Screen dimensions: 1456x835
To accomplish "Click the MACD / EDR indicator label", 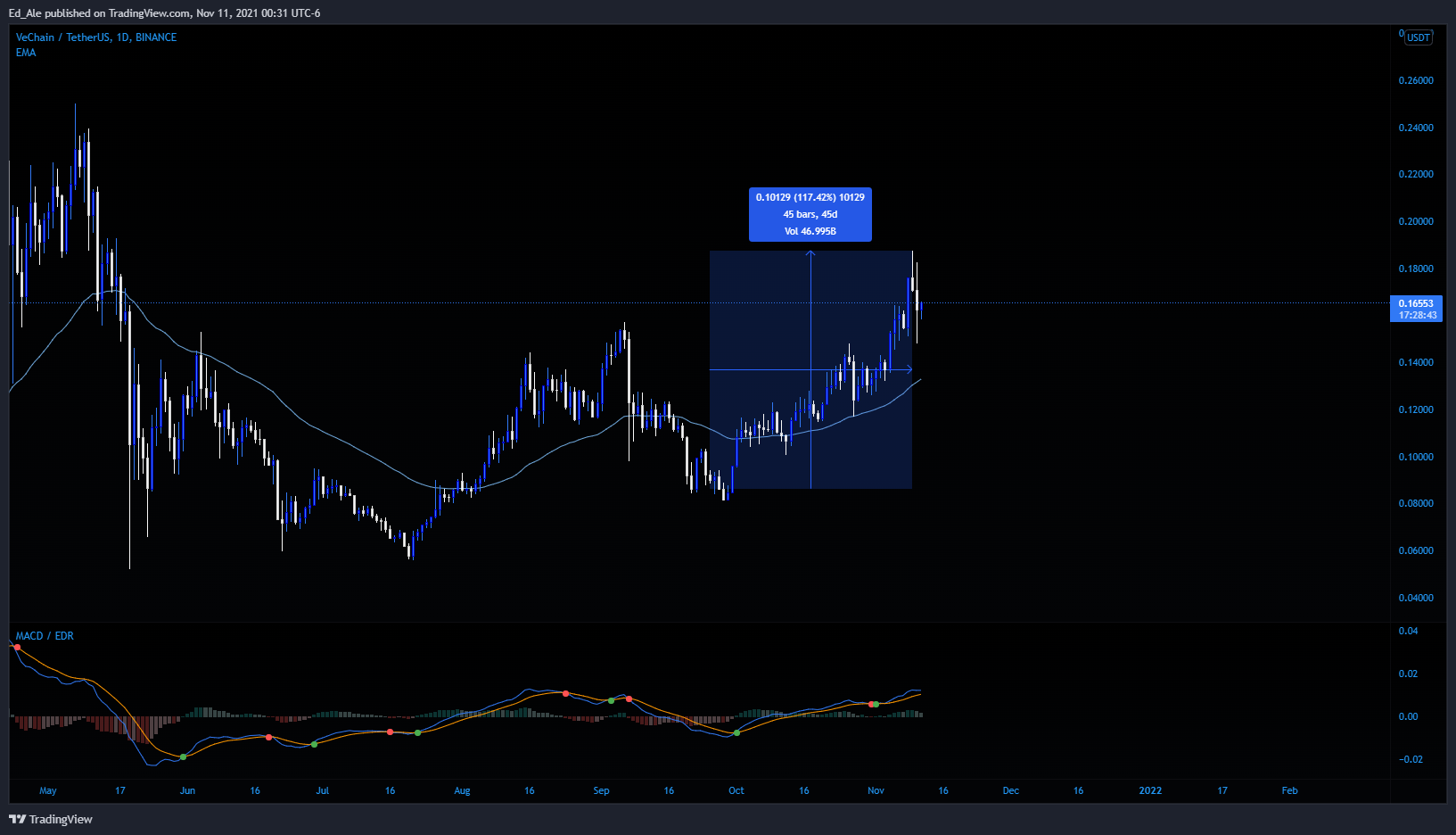I will 45,636.
